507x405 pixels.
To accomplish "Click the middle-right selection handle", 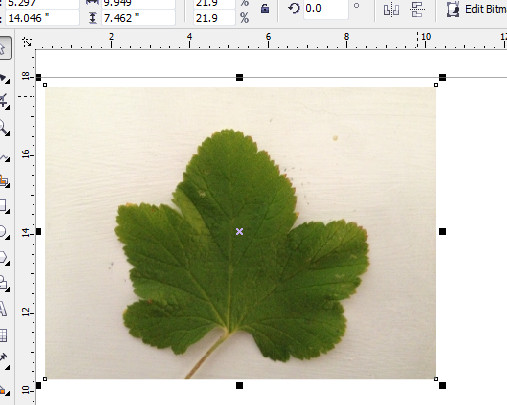I will click(x=442, y=231).
